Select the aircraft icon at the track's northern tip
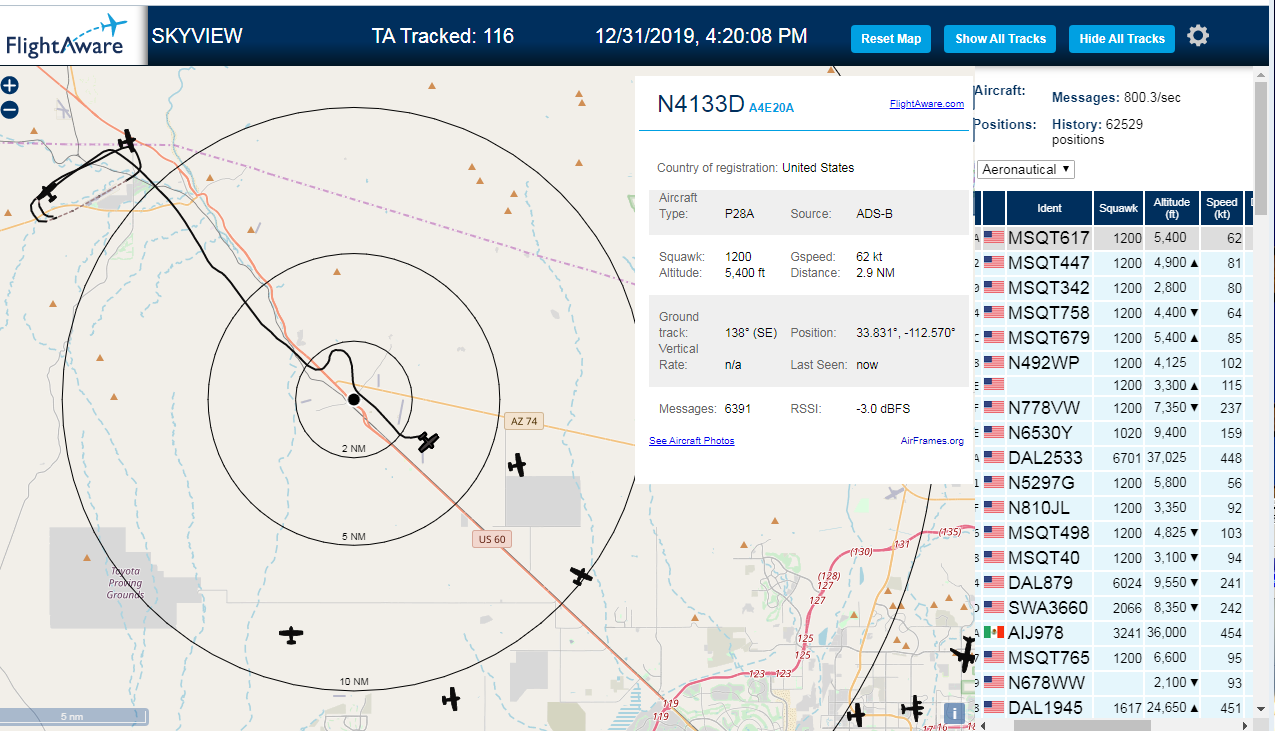 pyautogui.click(x=127, y=141)
